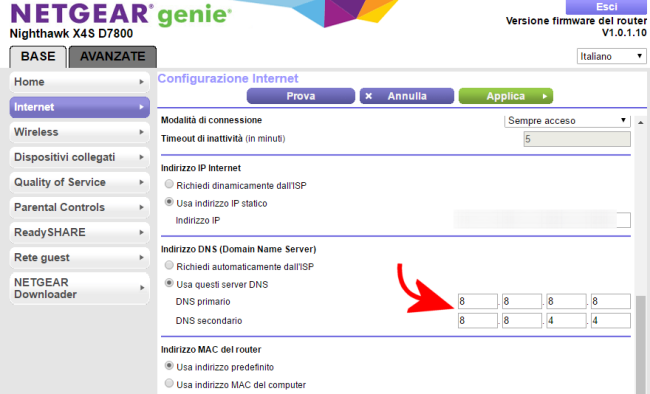Open ReadySHARE section
The width and height of the screenshot is (650, 394).
[80, 232]
